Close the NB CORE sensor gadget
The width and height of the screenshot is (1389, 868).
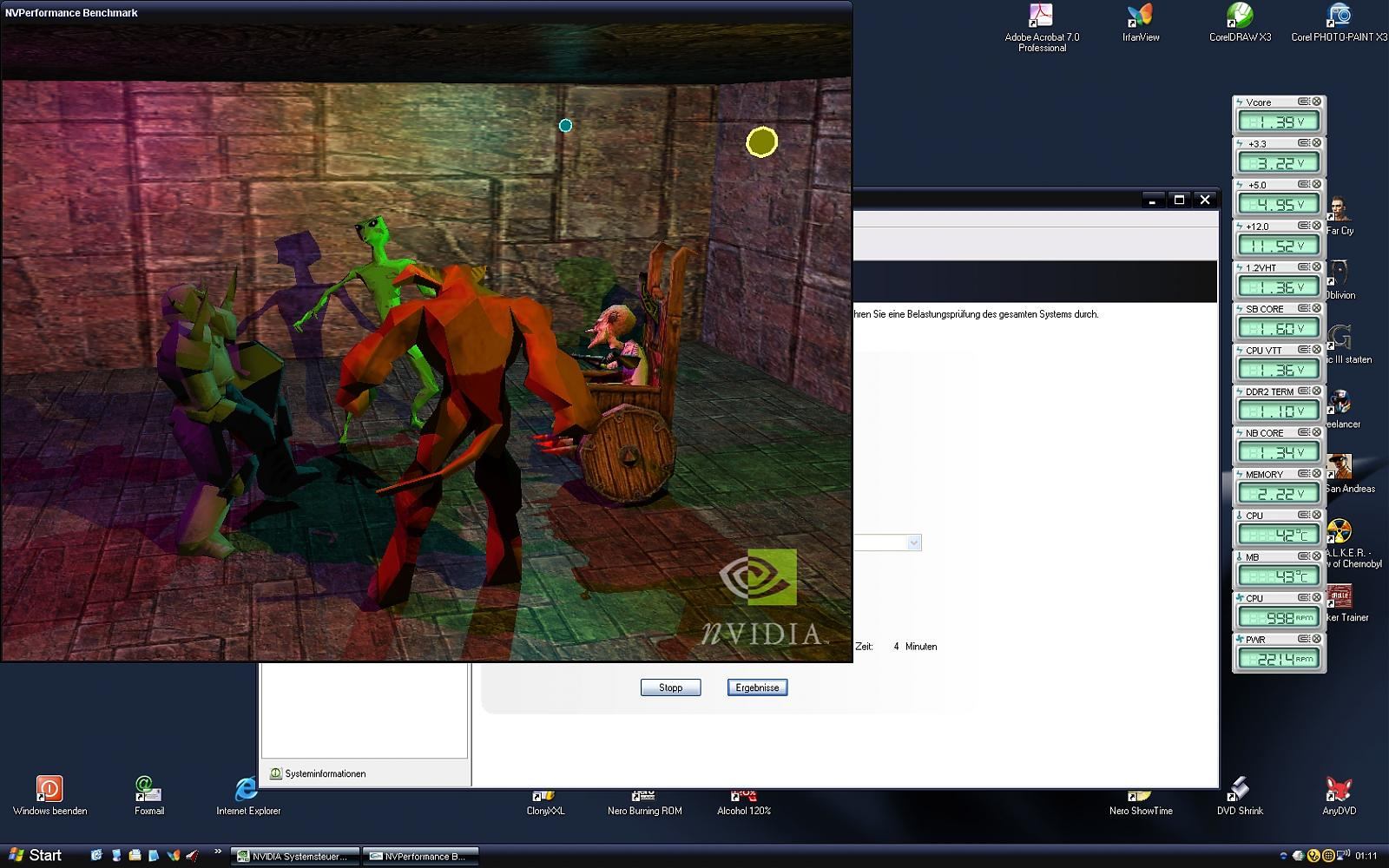coord(1316,432)
